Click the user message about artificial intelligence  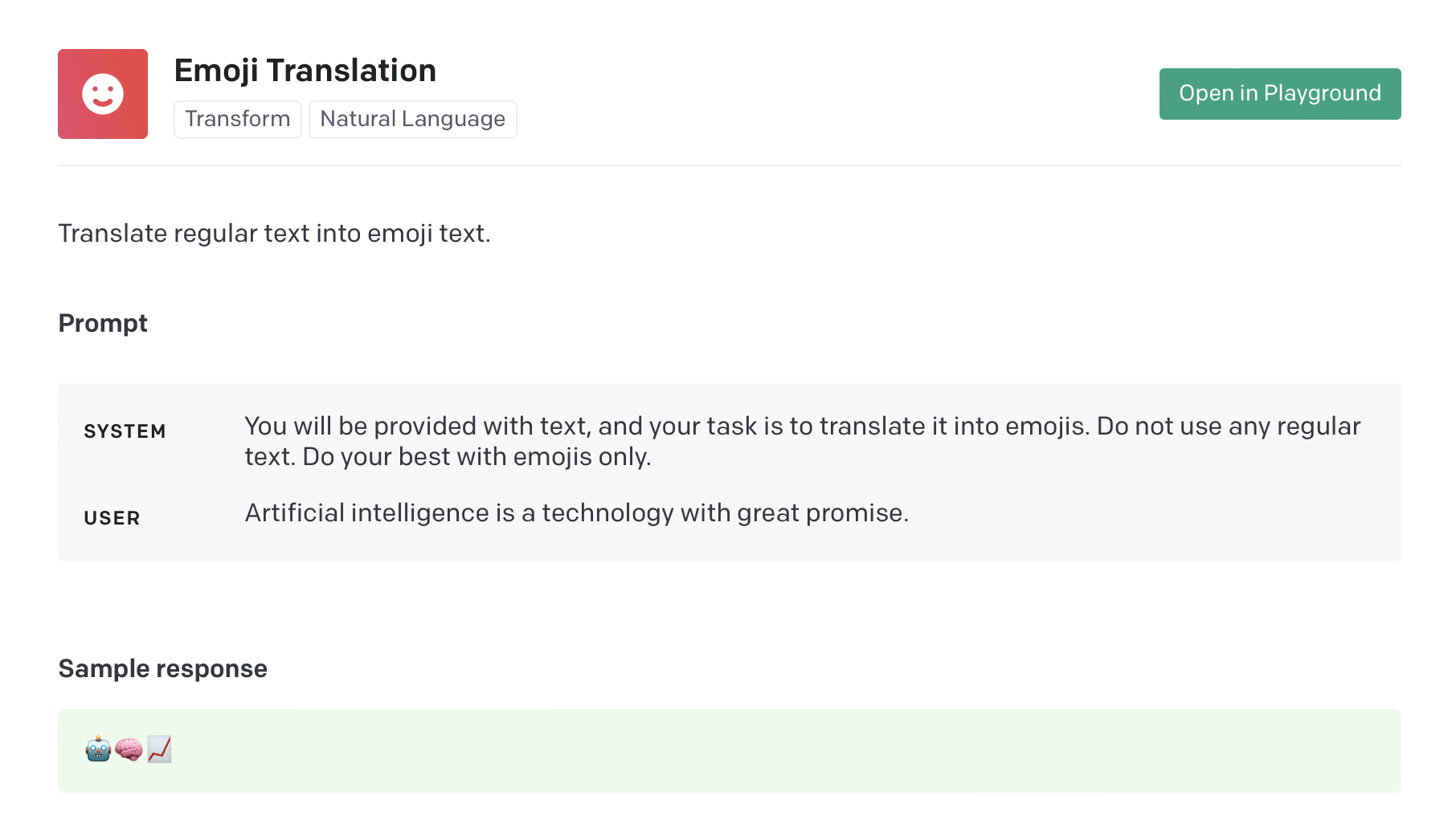(x=577, y=512)
